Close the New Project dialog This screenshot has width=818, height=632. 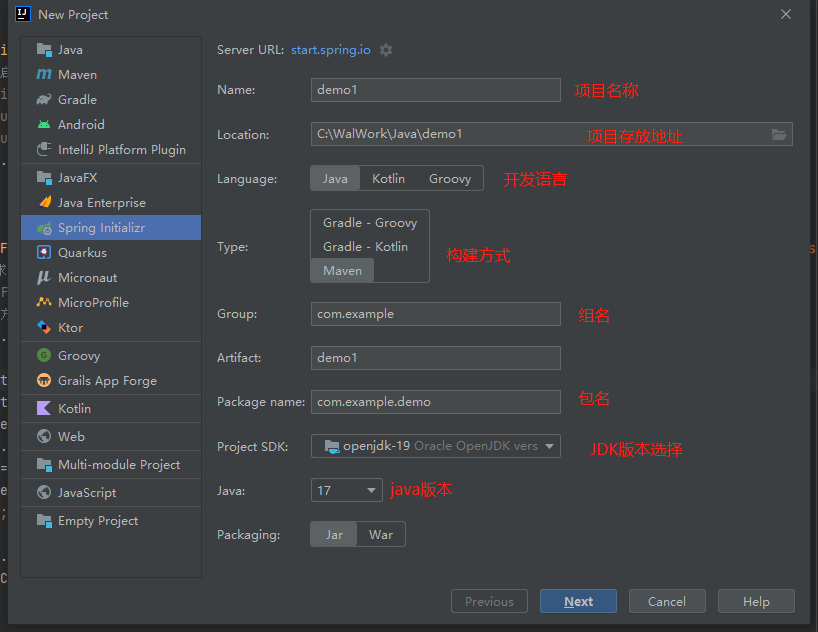point(786,14)
